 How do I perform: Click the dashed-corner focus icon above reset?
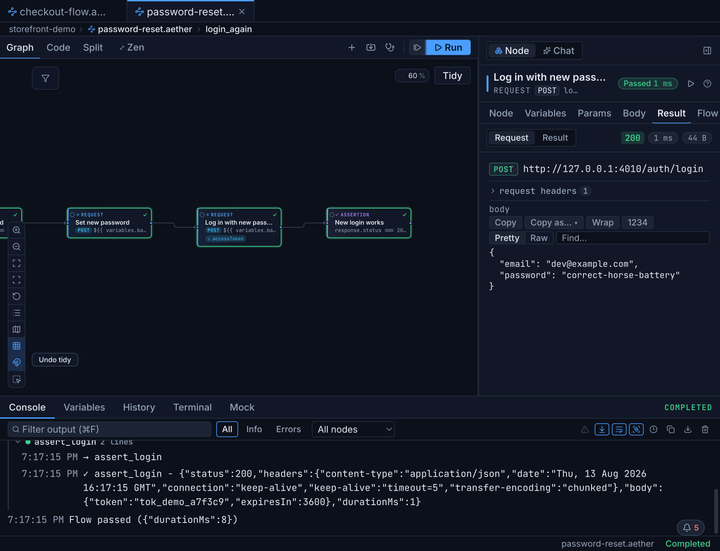(17, 280)
